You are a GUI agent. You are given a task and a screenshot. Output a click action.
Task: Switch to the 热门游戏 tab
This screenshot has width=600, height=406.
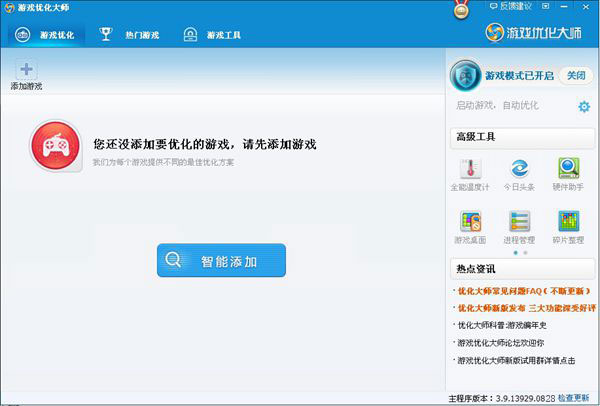click(x=129, y=35)
